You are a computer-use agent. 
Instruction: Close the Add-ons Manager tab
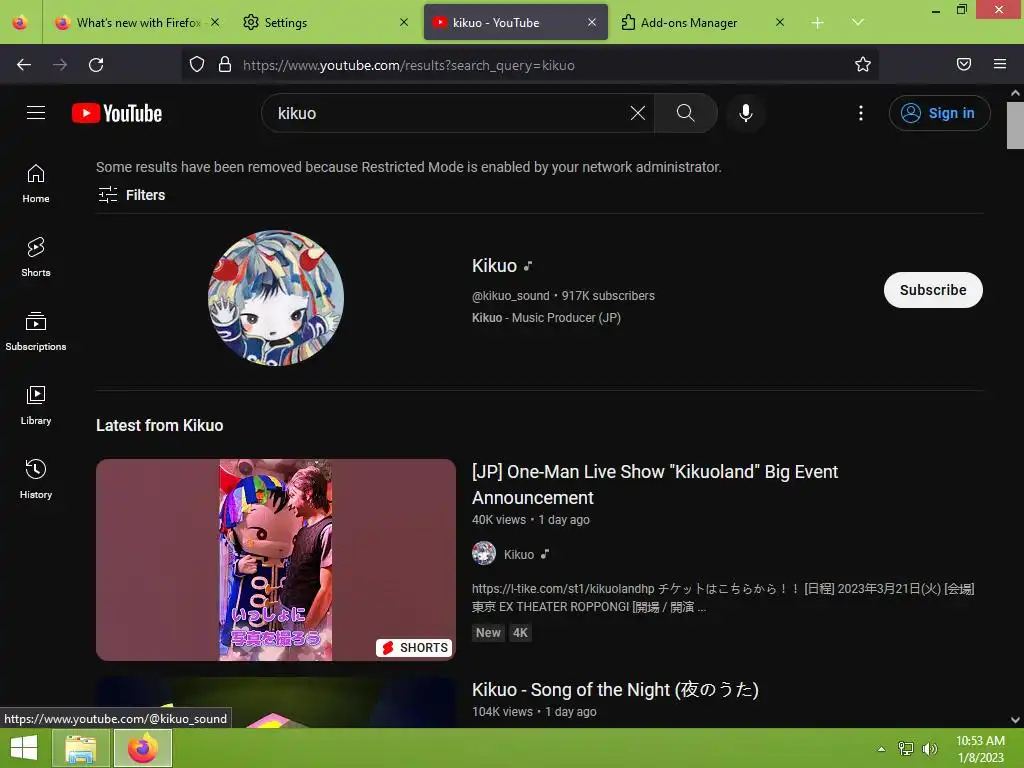(780, 22)
